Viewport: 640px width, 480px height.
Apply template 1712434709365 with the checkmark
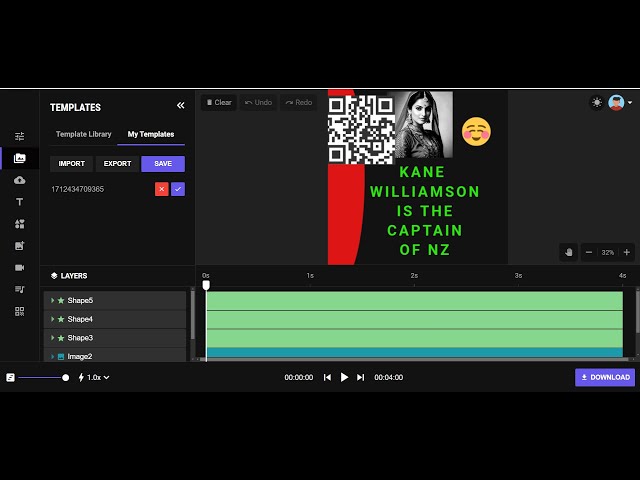pos(178,189)
